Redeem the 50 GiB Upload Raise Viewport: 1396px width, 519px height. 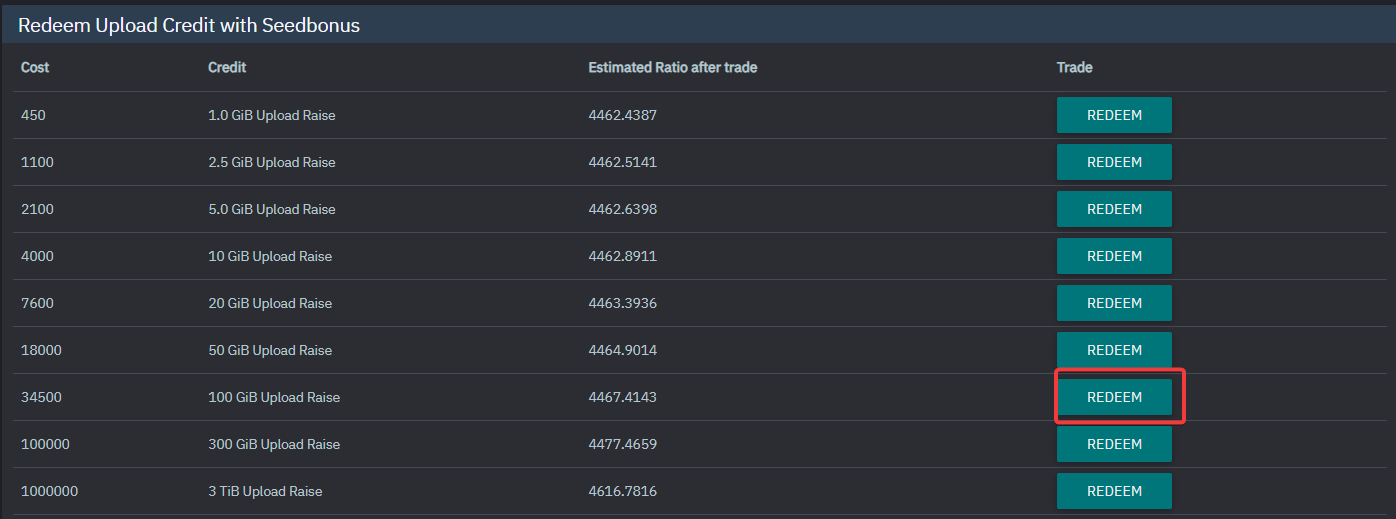[1114, 350]
